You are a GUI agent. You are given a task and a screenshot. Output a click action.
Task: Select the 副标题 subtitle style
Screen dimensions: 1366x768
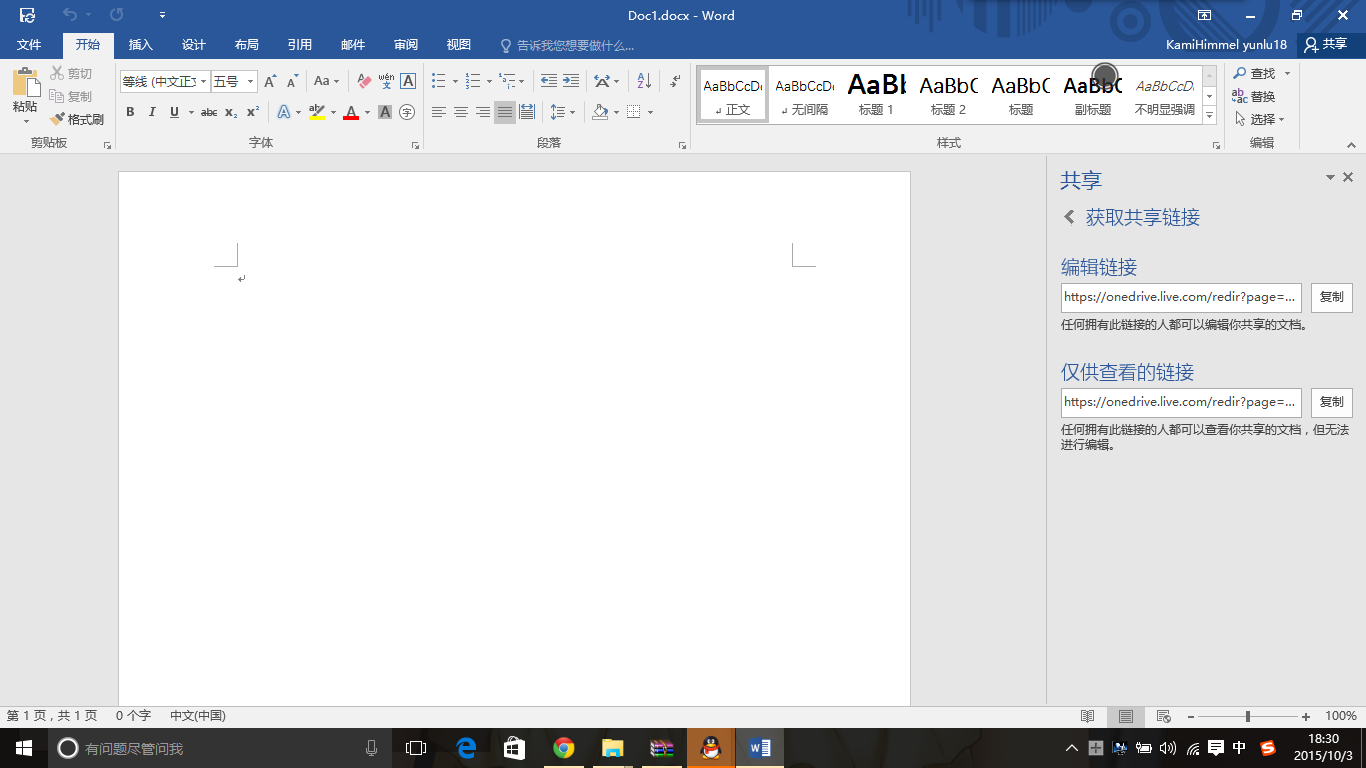[1093, 95]
